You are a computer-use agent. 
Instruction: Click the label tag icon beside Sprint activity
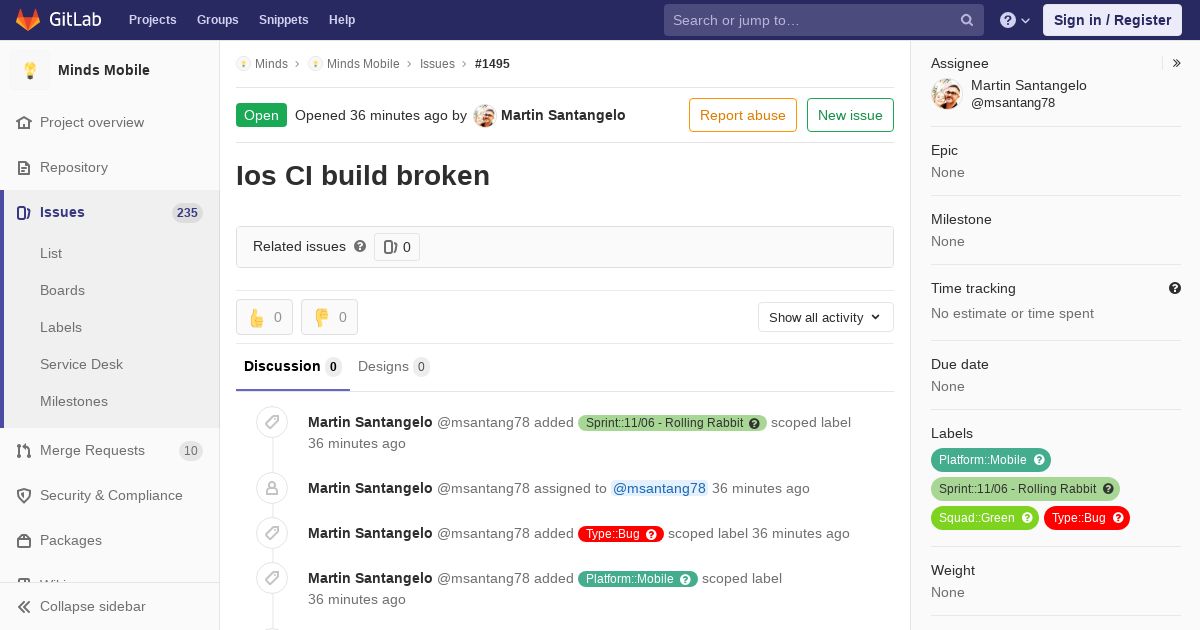pyautogui.click(x=272, y=422)
